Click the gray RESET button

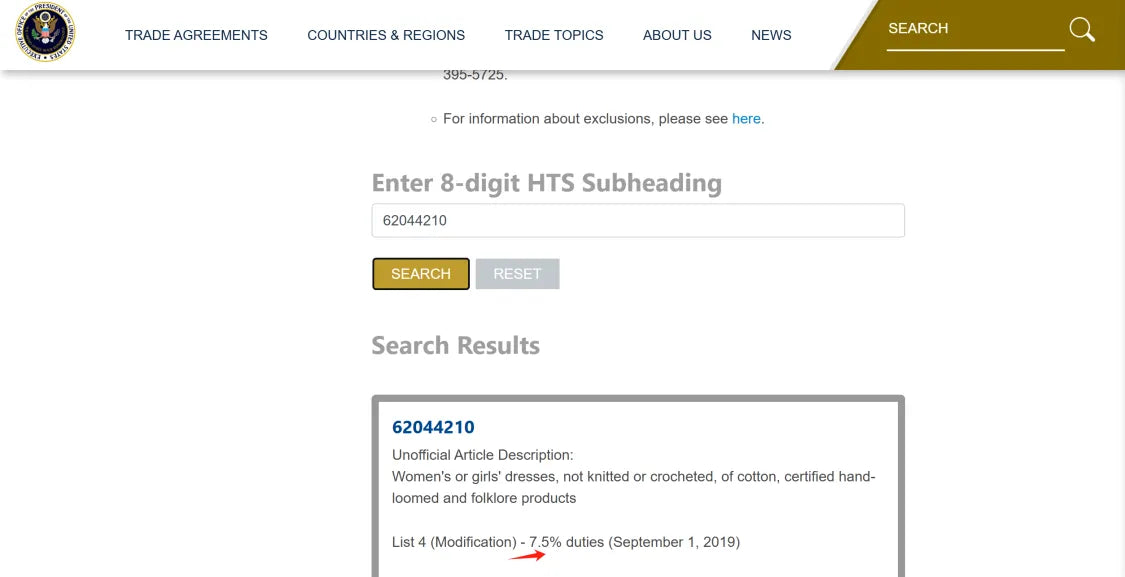[517, 274]
